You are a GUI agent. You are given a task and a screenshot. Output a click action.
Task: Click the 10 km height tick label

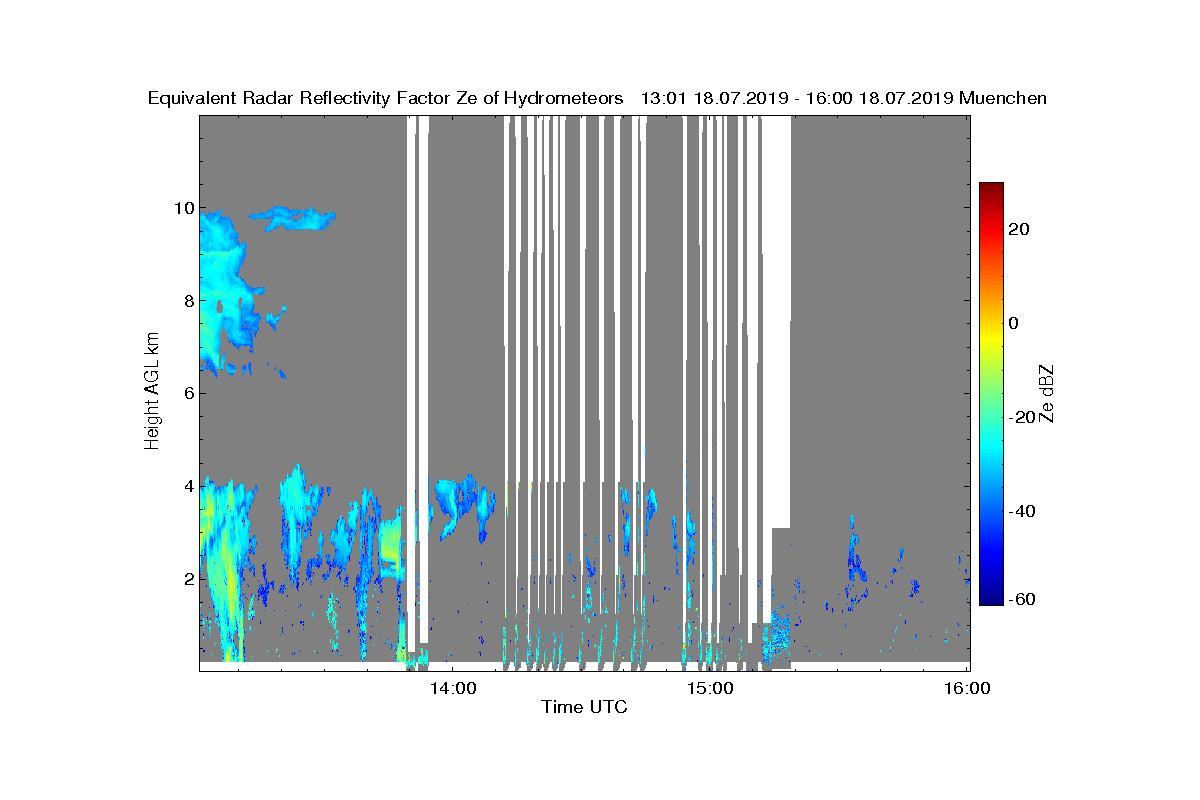click(x=181, y=208)
